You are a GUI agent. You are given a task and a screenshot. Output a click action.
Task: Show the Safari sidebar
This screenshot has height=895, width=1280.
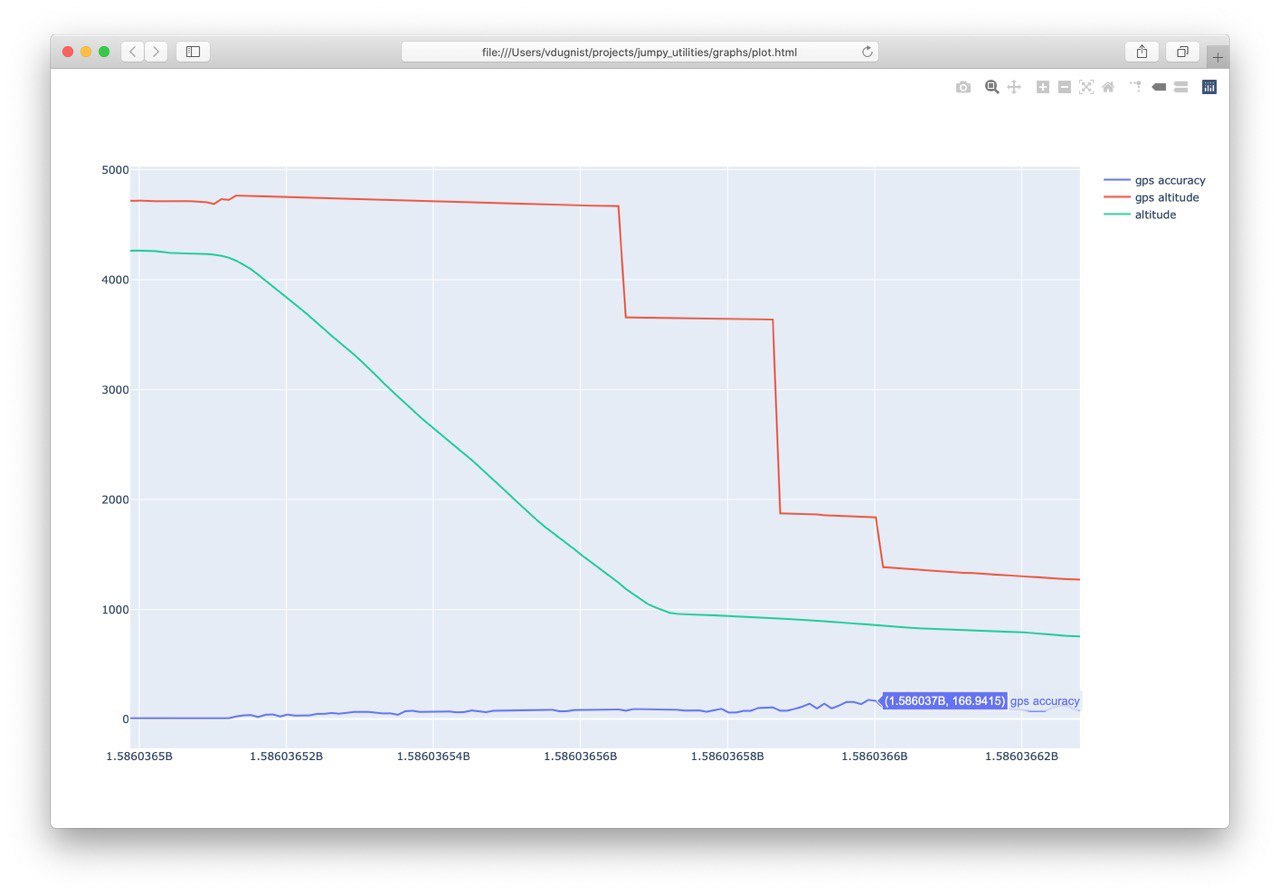click(x=193, y=52)
